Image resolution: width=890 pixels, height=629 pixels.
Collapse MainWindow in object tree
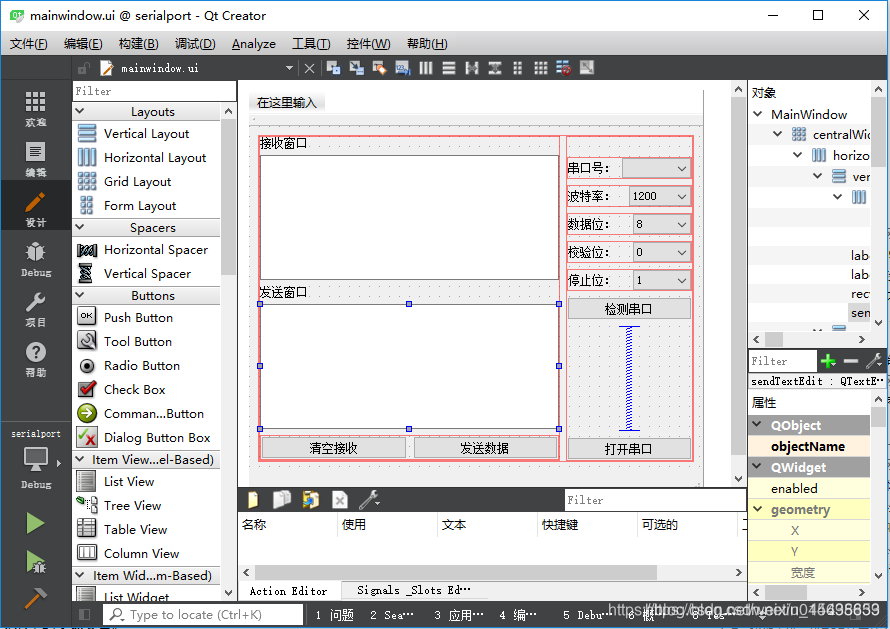tap(758, 114)
